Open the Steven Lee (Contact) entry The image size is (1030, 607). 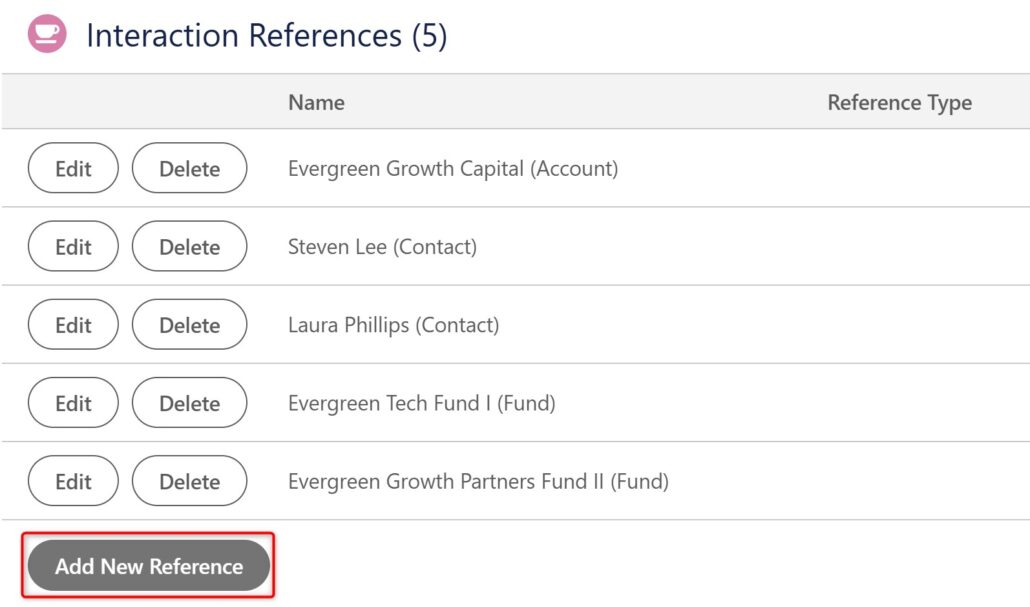click(x=382, y=247)
